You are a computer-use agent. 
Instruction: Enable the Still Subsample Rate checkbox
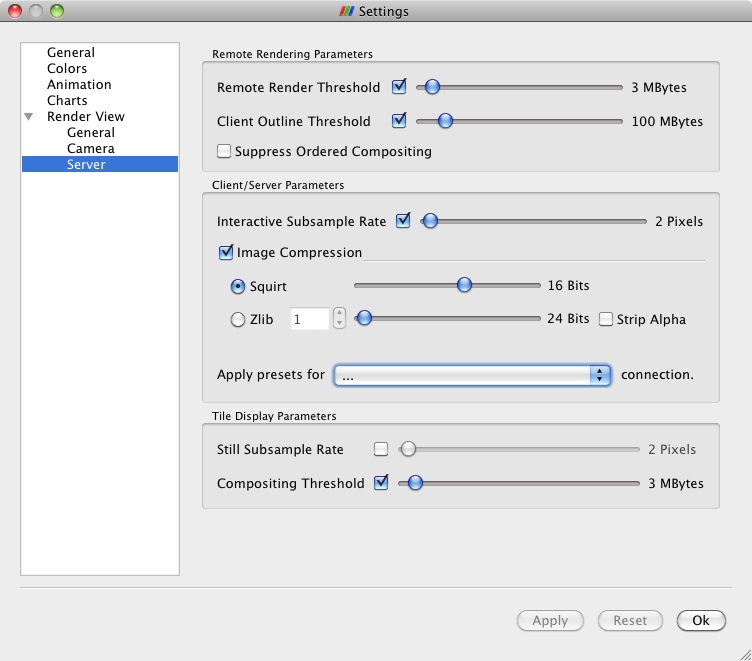[x=381, y=449]
